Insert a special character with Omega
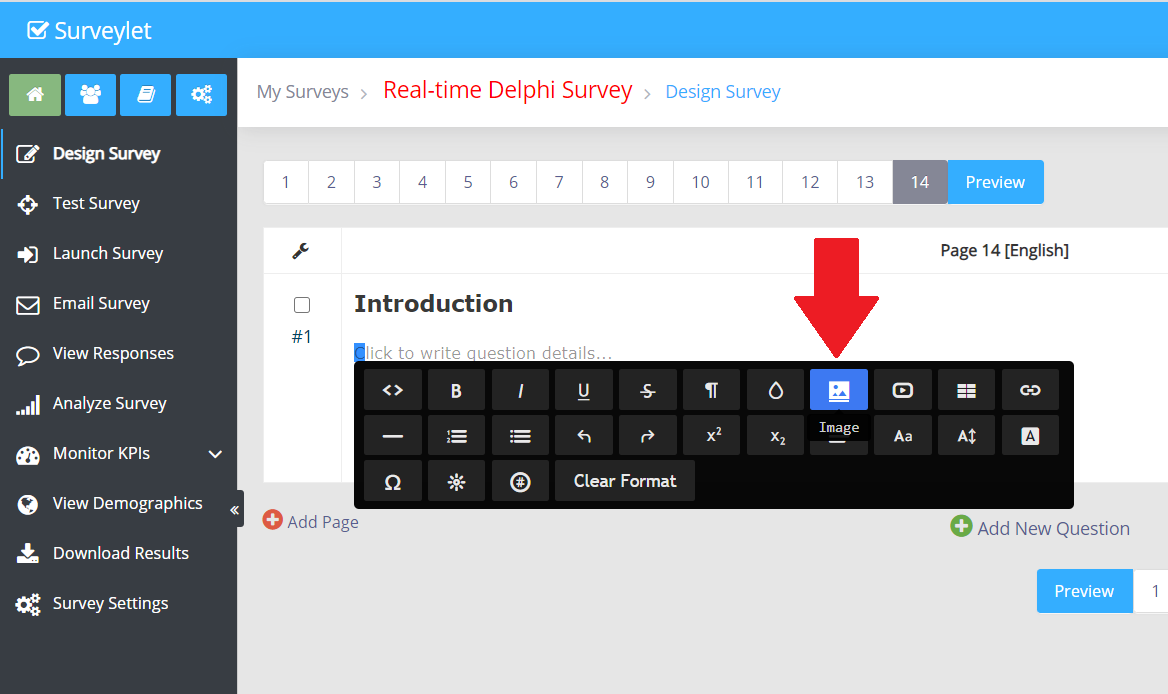Image resolution: width=1168 pixels, height=694 pixels. click(393, 481)
